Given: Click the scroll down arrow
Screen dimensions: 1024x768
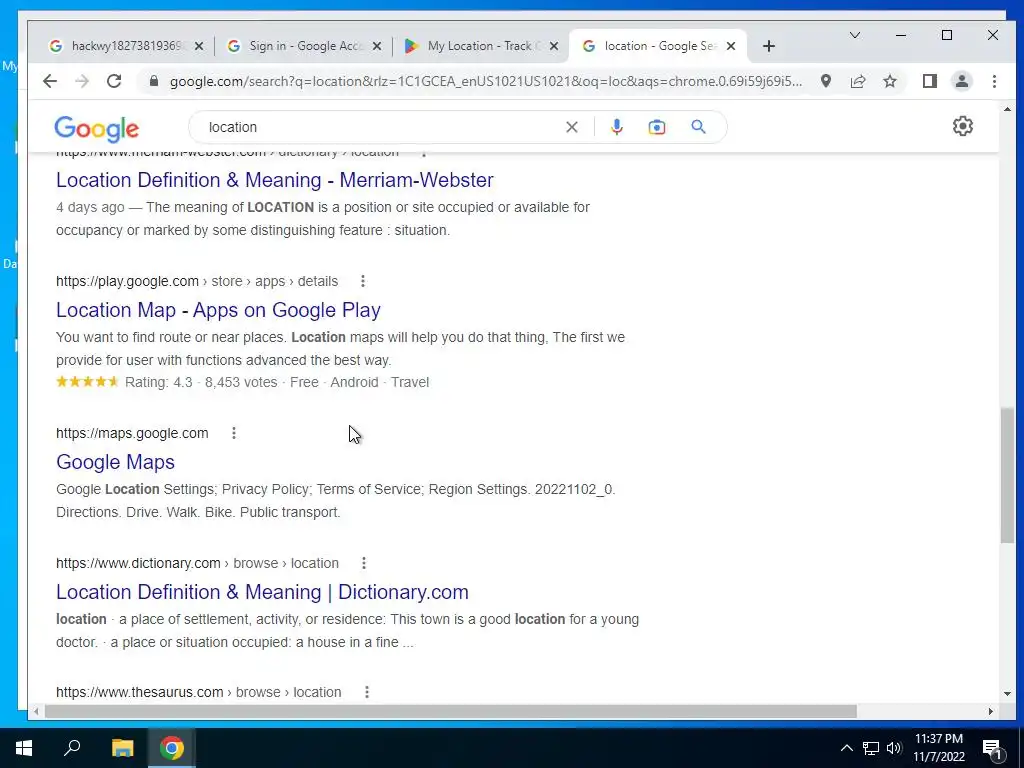Looking at the screenshot, I should click(x=1007, y=694).
